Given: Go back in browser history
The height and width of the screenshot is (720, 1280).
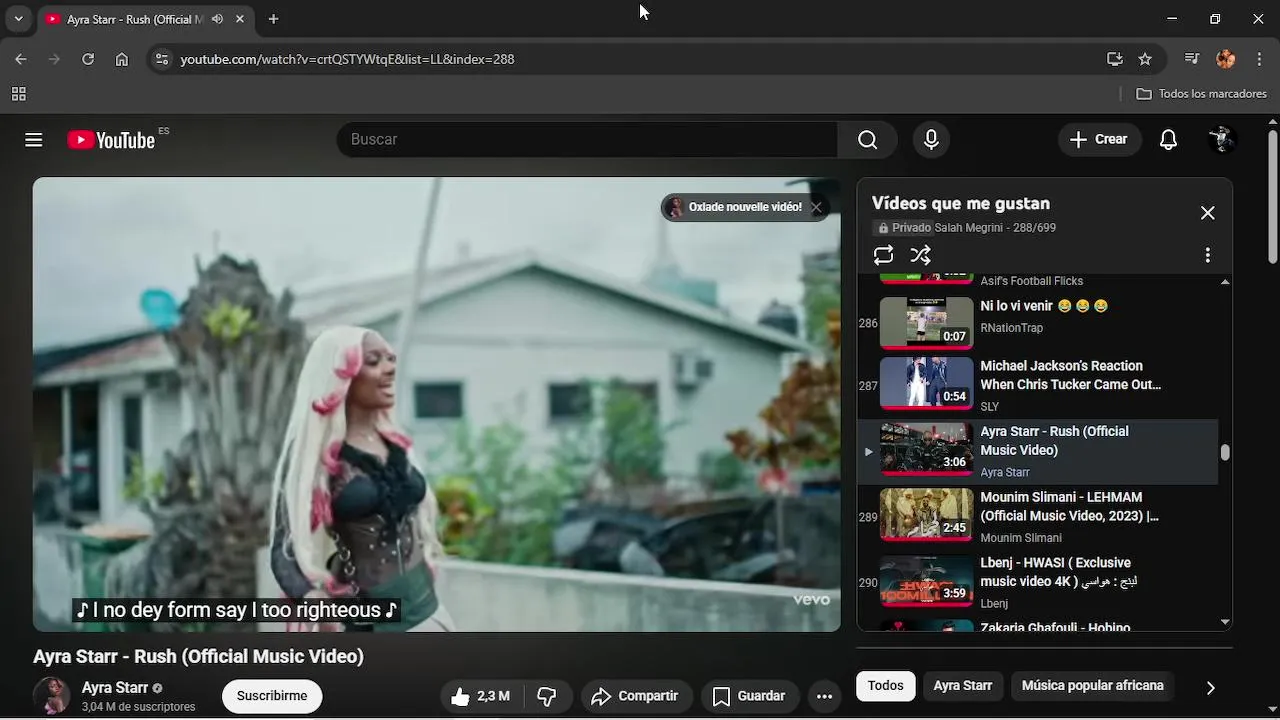Looking at the screenshot, I should (x=21, y=59).
